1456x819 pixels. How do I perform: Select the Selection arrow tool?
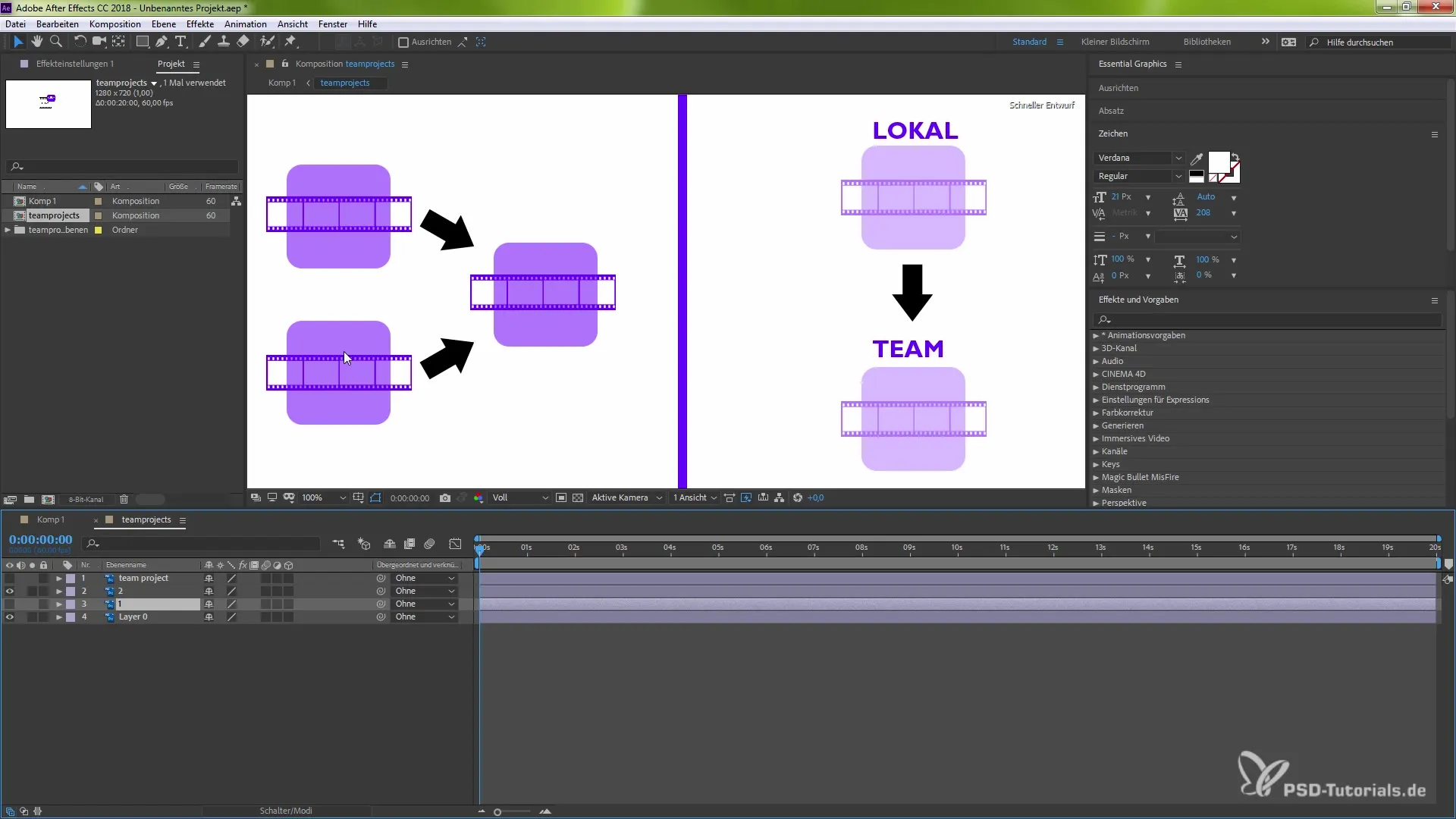point(18,42)
